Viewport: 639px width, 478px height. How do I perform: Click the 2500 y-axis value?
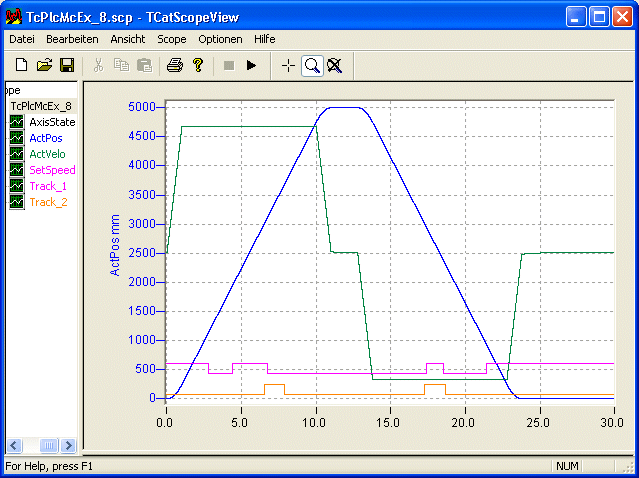click(142, 253)
